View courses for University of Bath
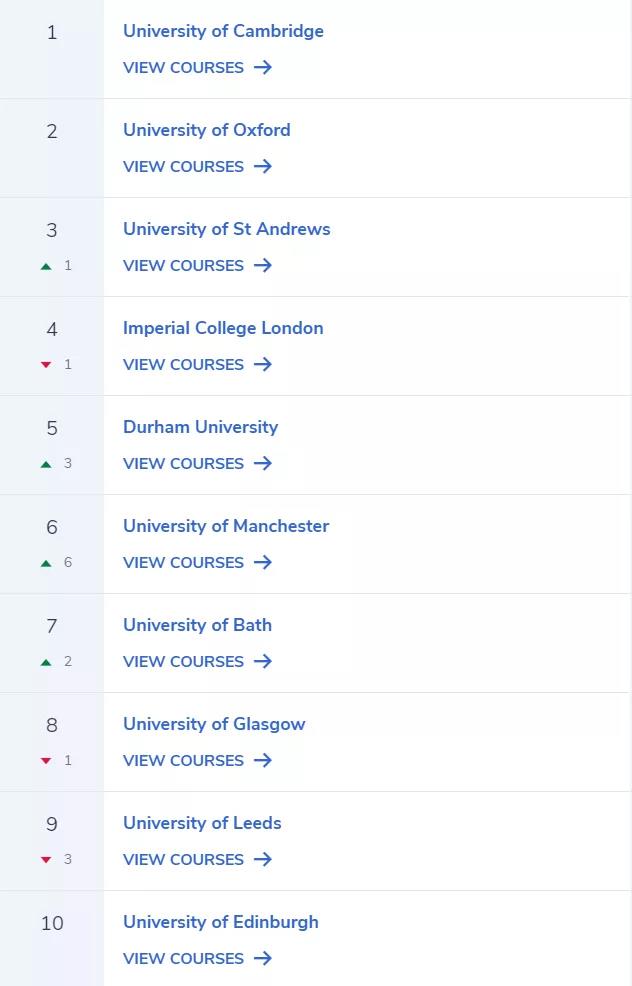The height and width of the screenshot is (986, 632). [x=197, y=662]
